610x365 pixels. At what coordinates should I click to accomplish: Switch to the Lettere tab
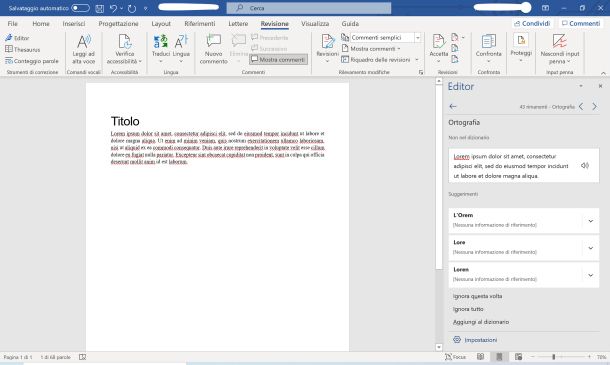(x=238, y=24)
